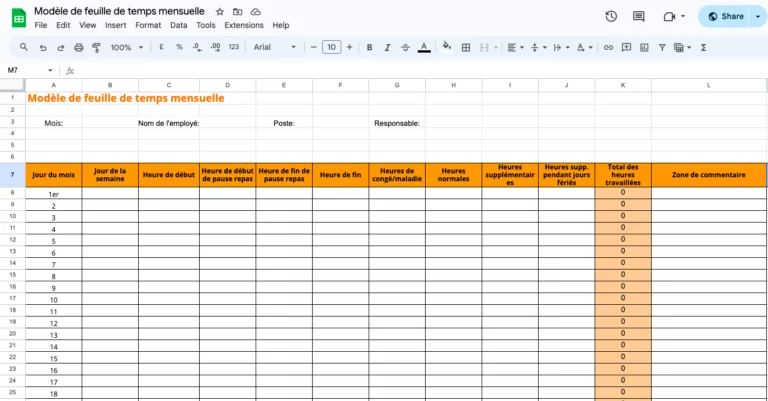
Task: Toggle strikethrough formatting
Action: 405,47
